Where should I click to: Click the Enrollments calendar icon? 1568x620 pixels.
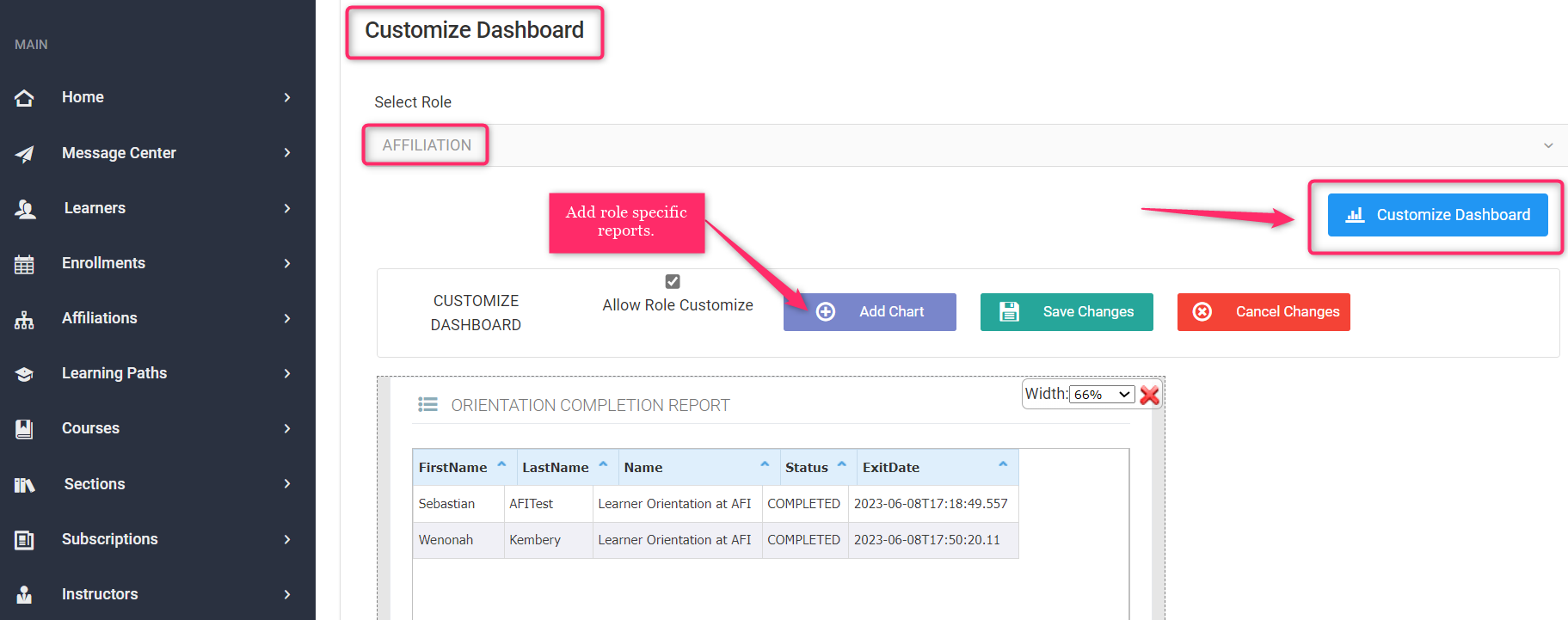[24, 264]
